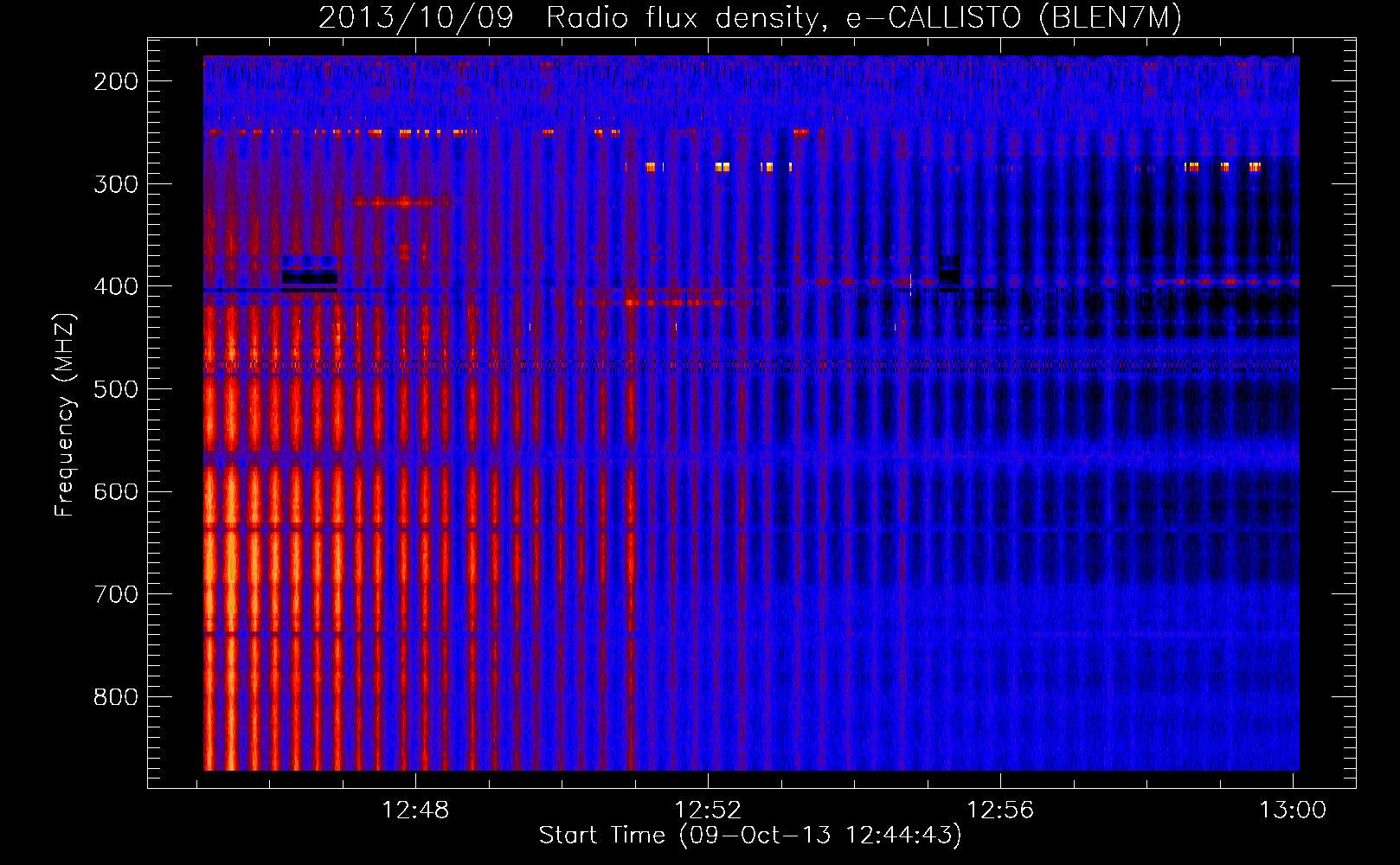The image size is (1400, 865).
Task: Click the 300 frequency tick label
Action: tap(116, 184)
